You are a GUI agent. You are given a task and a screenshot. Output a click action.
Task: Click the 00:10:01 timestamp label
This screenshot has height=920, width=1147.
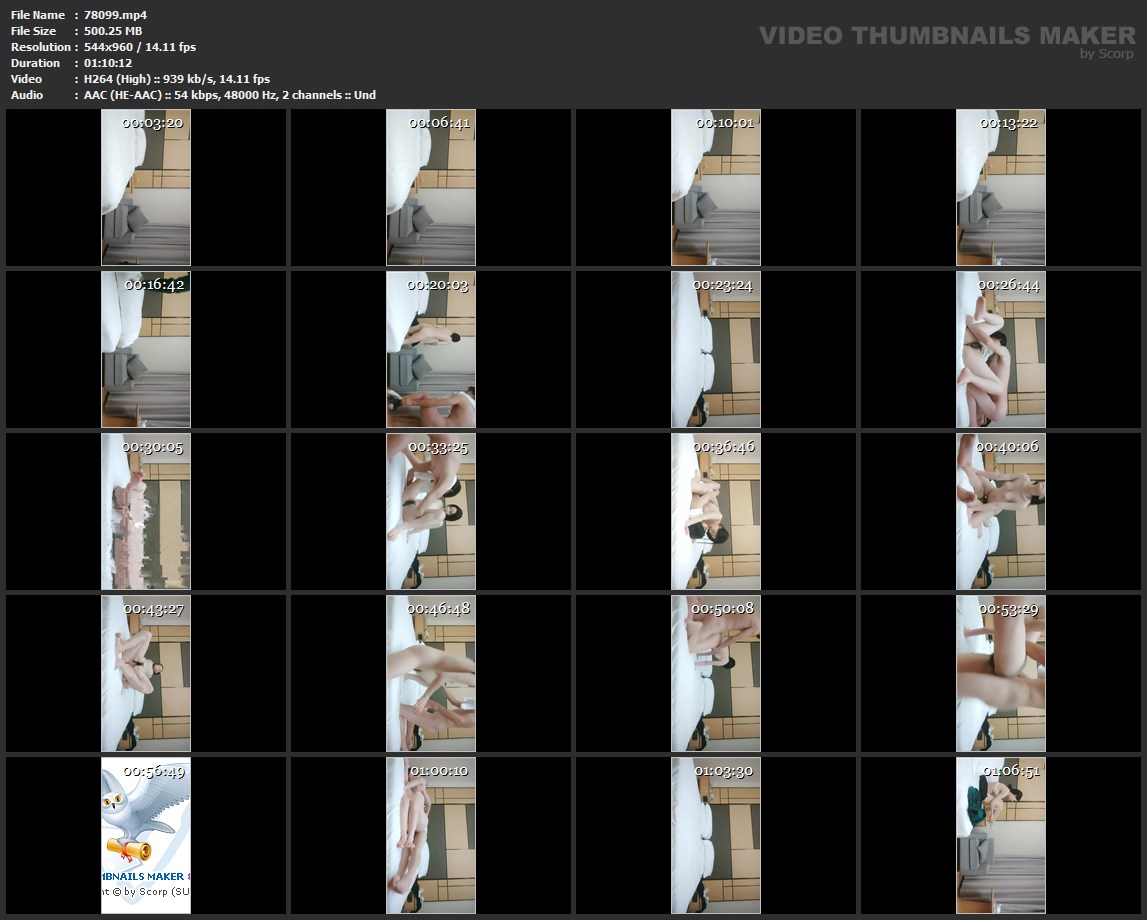[725, 123]
